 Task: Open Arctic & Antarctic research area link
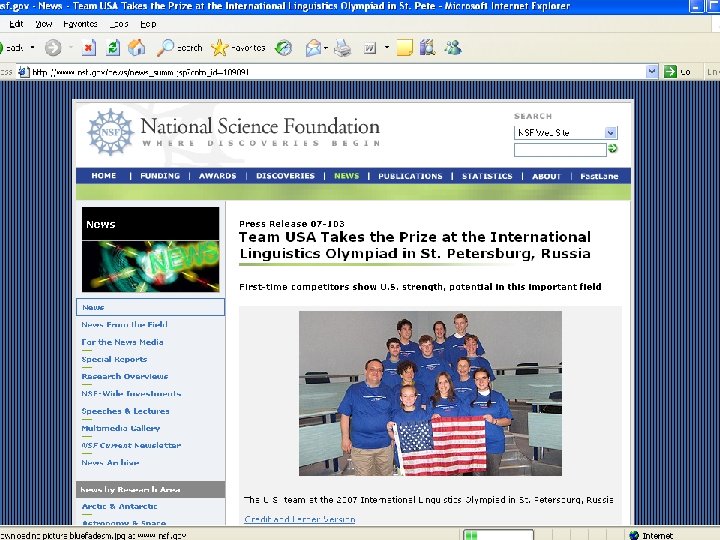(x=119, y=506)
